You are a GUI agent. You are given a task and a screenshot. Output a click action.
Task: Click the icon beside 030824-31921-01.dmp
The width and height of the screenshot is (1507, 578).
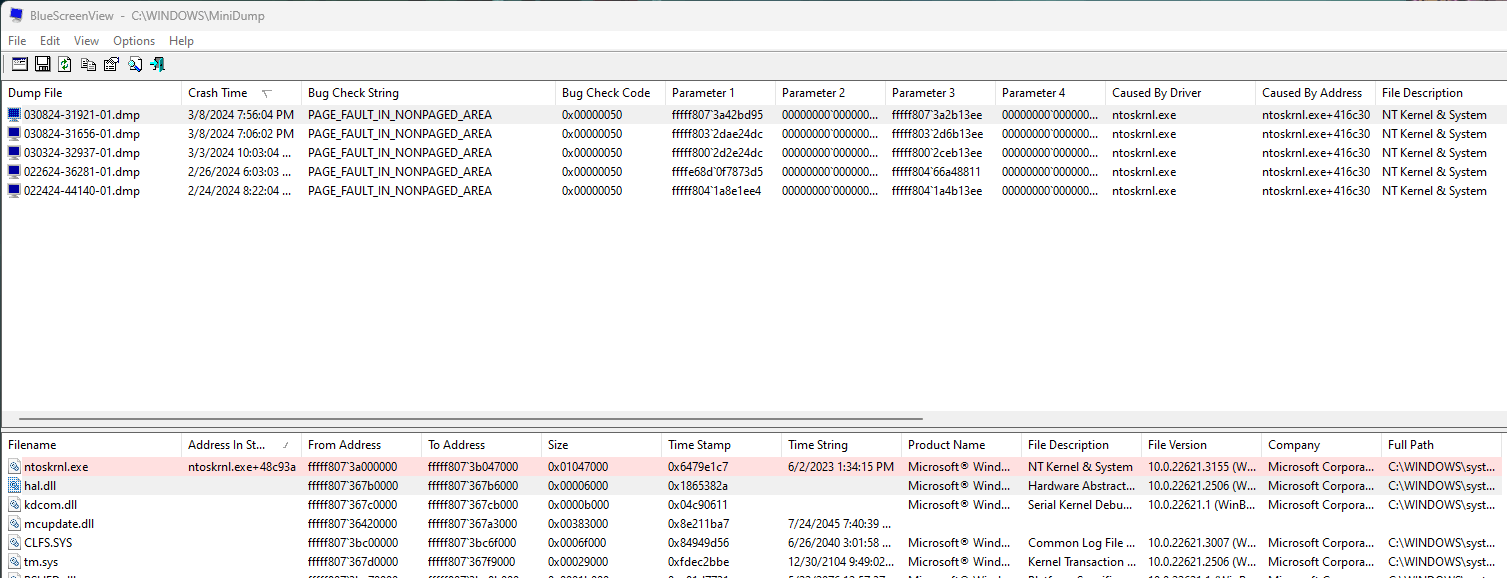14,115
